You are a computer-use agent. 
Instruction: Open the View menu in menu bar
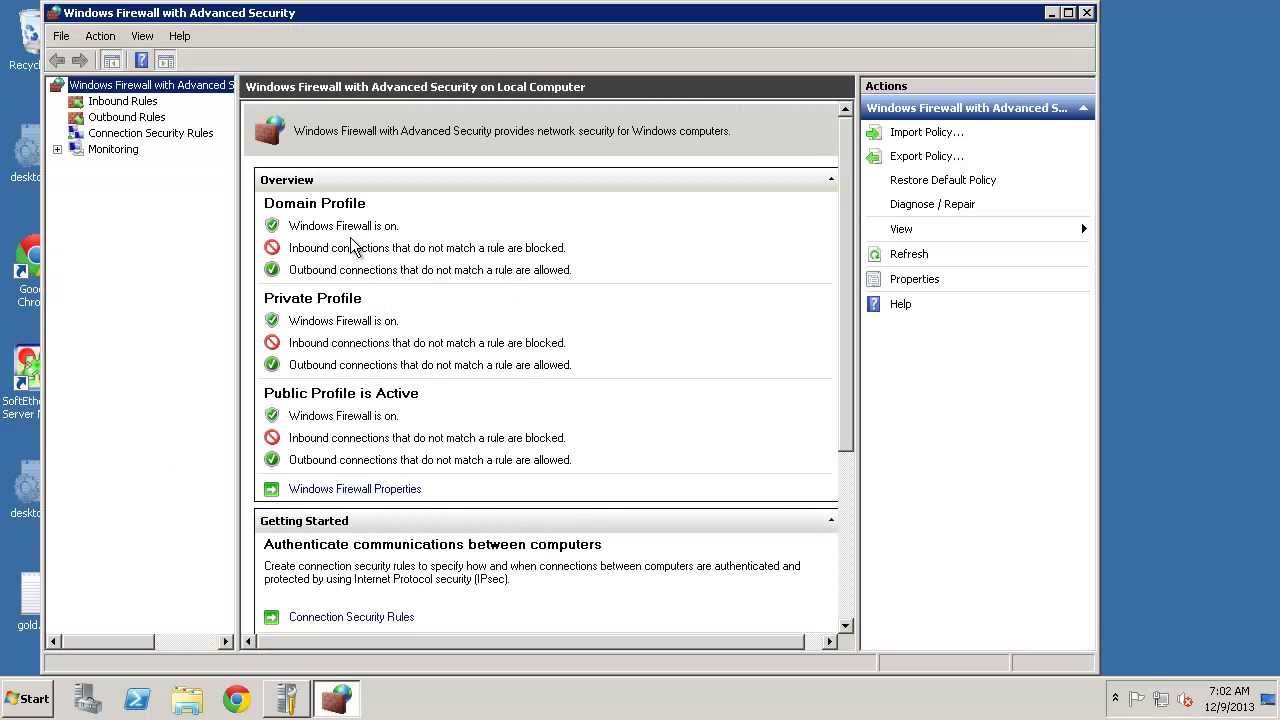point(142,36)
